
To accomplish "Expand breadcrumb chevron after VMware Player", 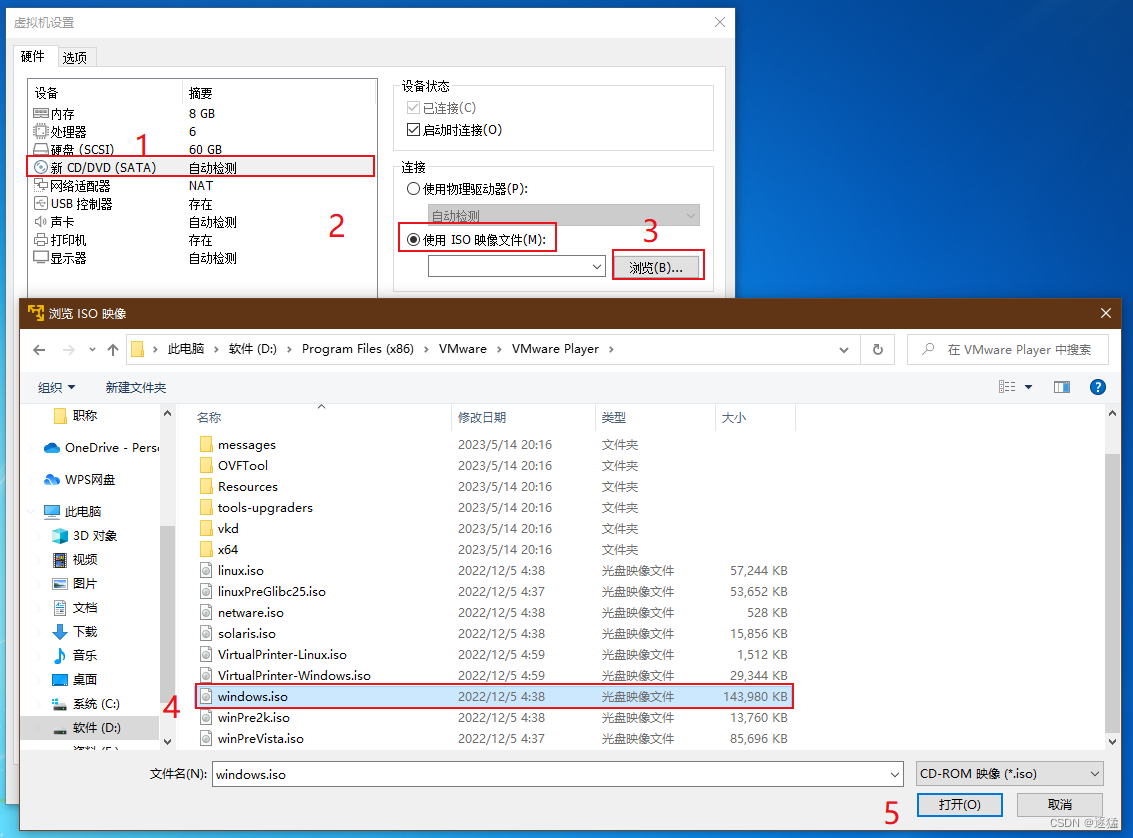I will (x=611, y=349).
